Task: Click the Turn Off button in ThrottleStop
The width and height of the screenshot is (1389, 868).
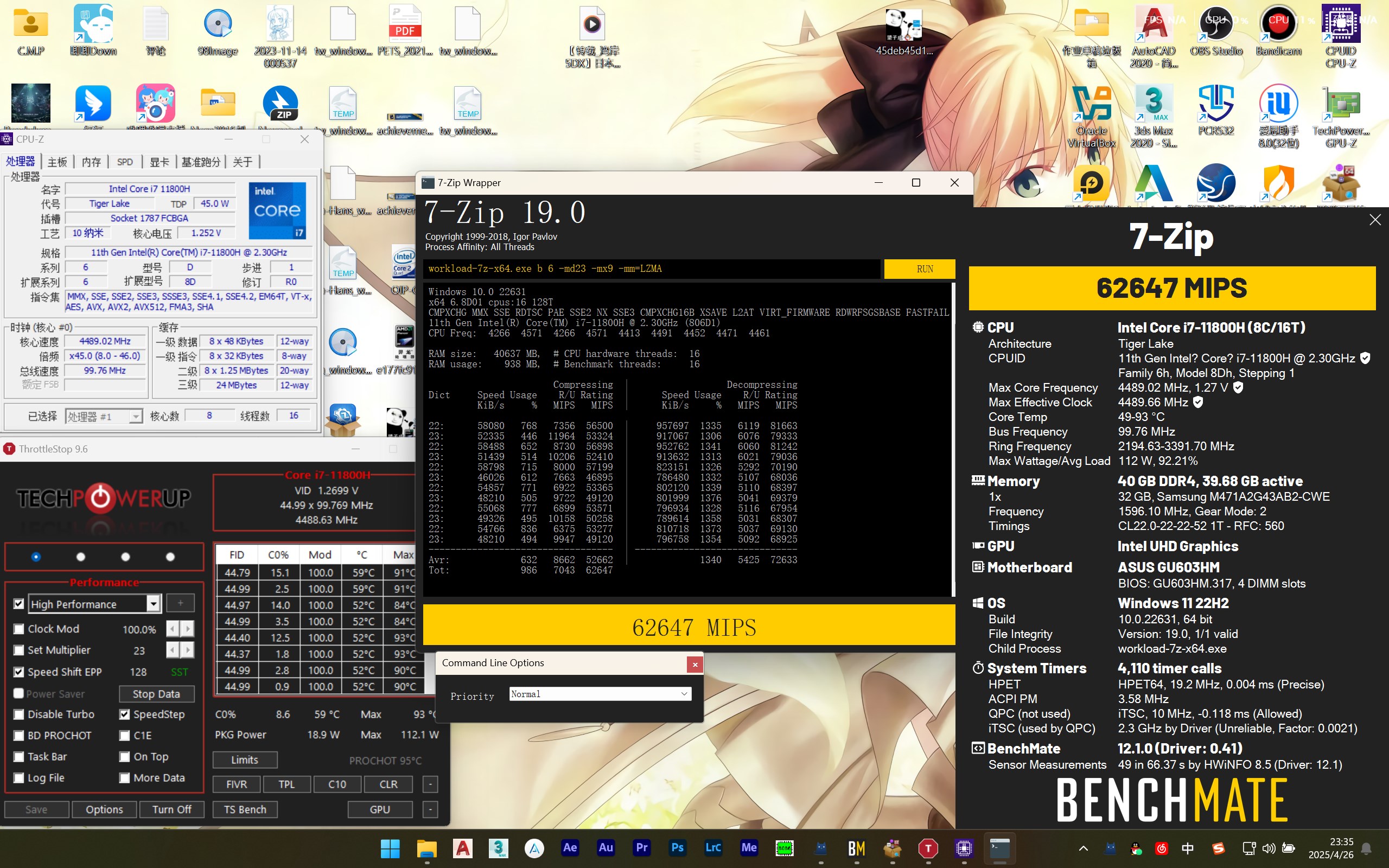Action: tap(171, 809)
